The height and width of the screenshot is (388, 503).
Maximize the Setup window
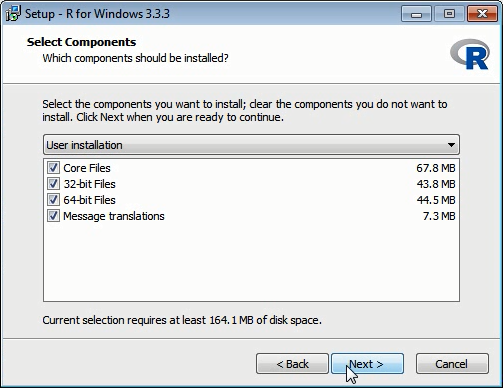pyautogui.click(x=449, y=14)
